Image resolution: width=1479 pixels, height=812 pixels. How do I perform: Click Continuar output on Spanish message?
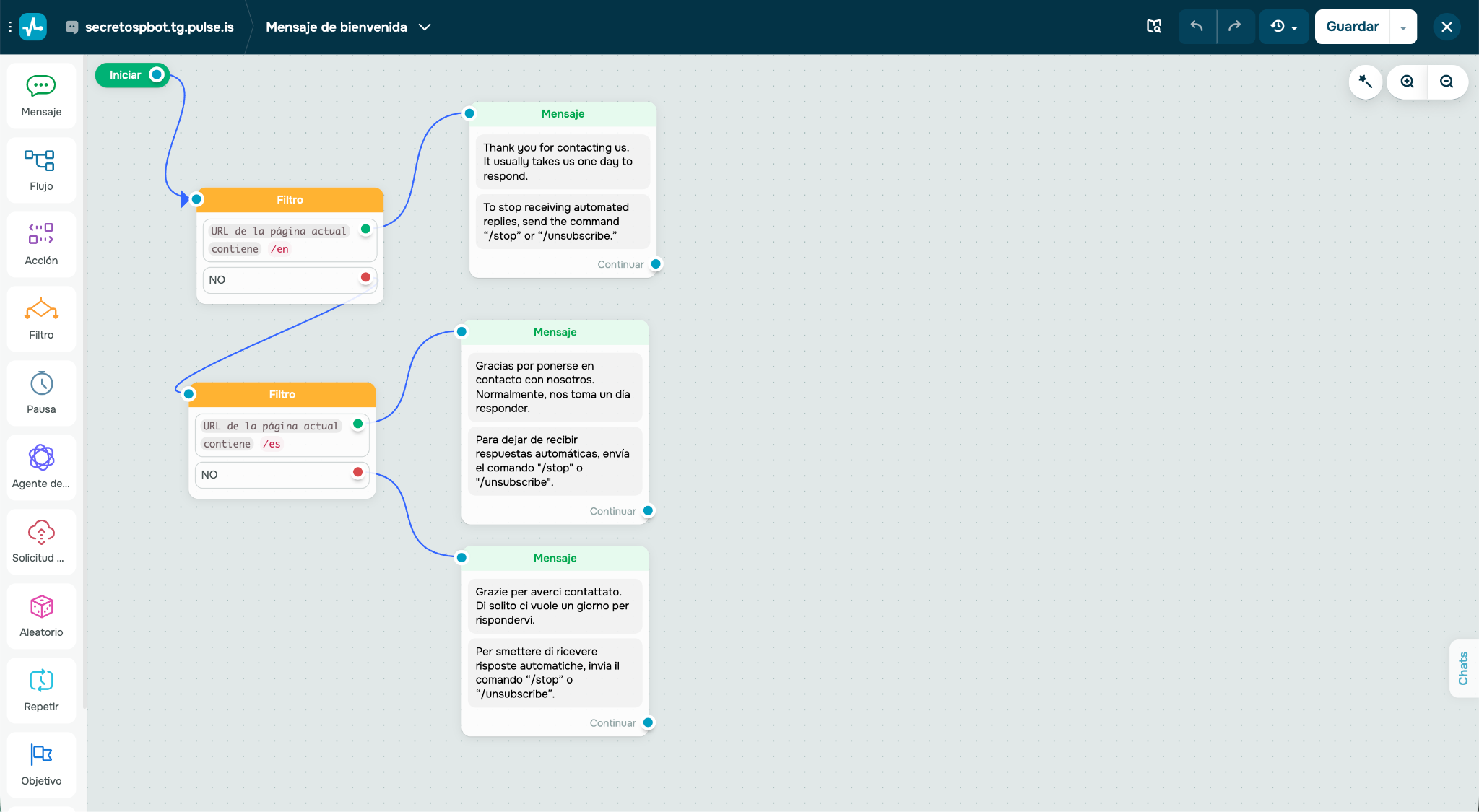pos(648,511)
